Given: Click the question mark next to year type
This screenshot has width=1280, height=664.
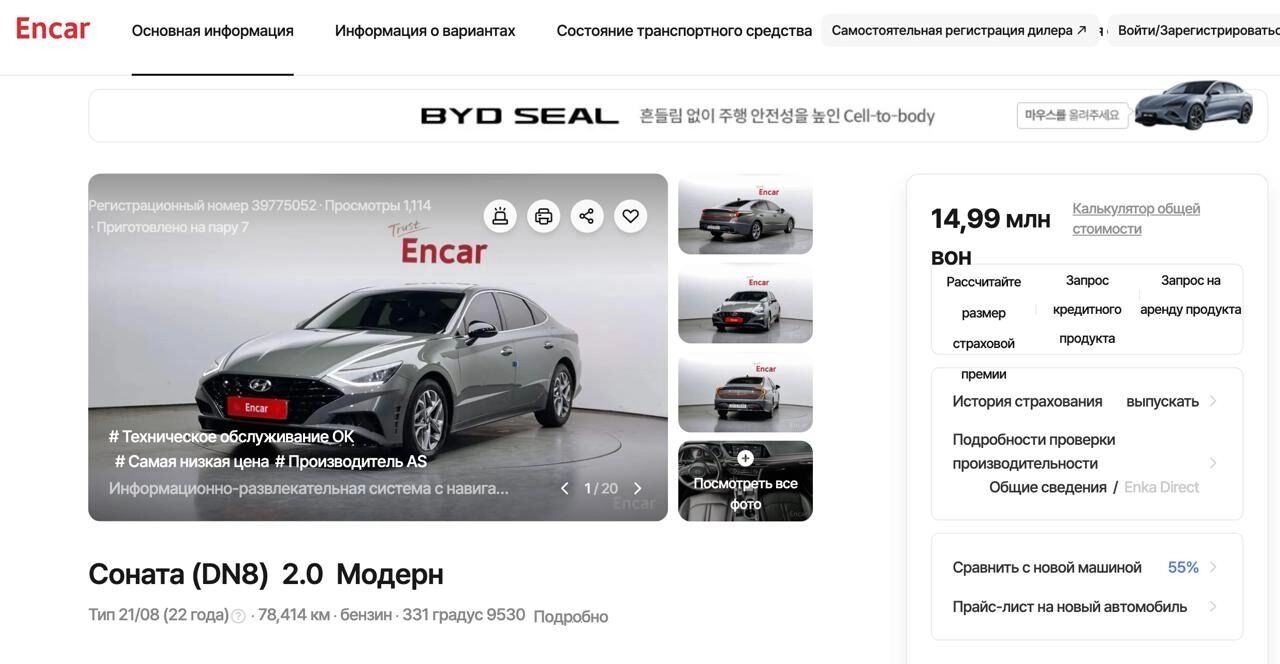Looking at the screenshot, I should coord(238,616).
